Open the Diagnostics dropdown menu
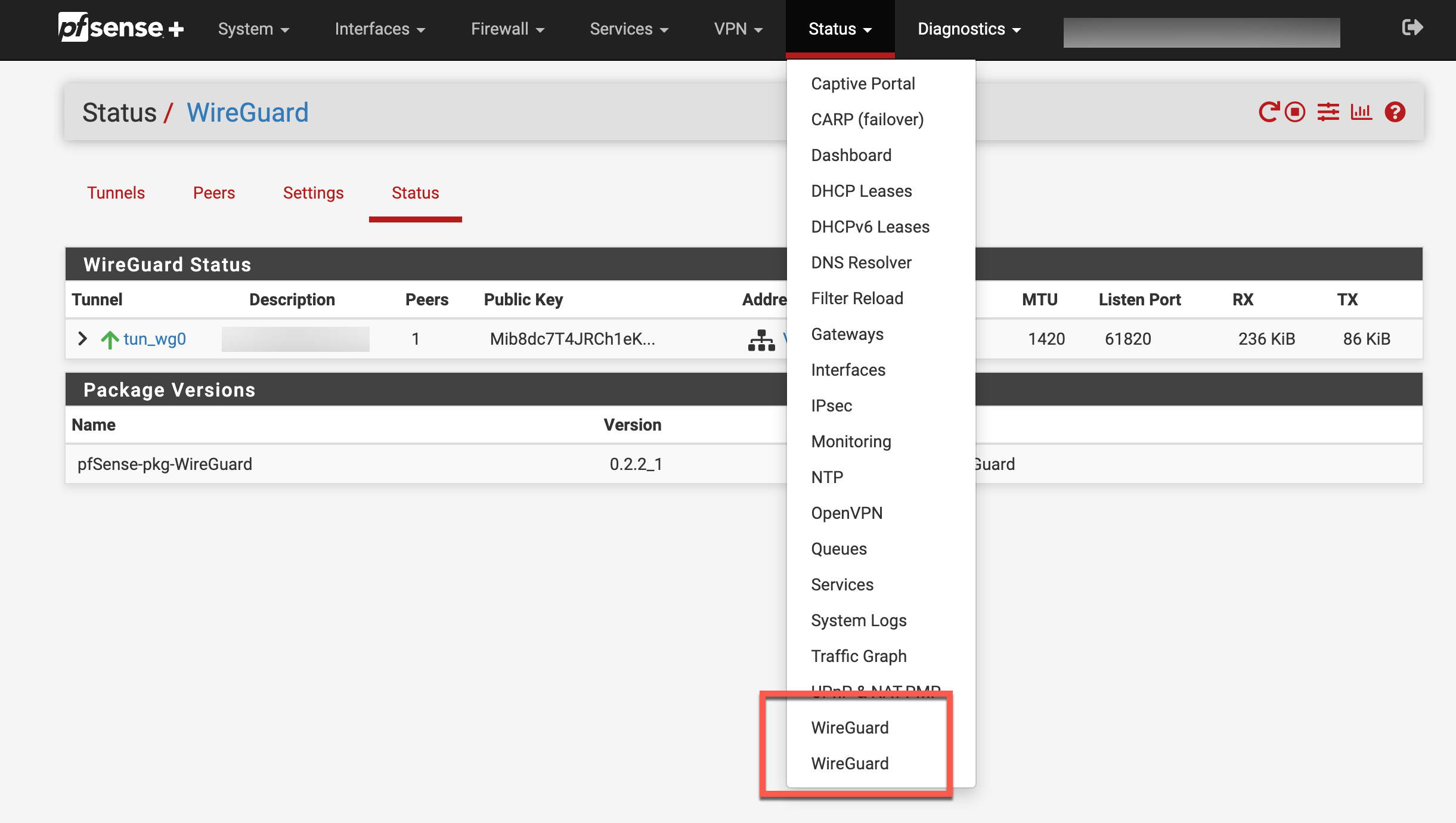 click(x=969, y=29)
